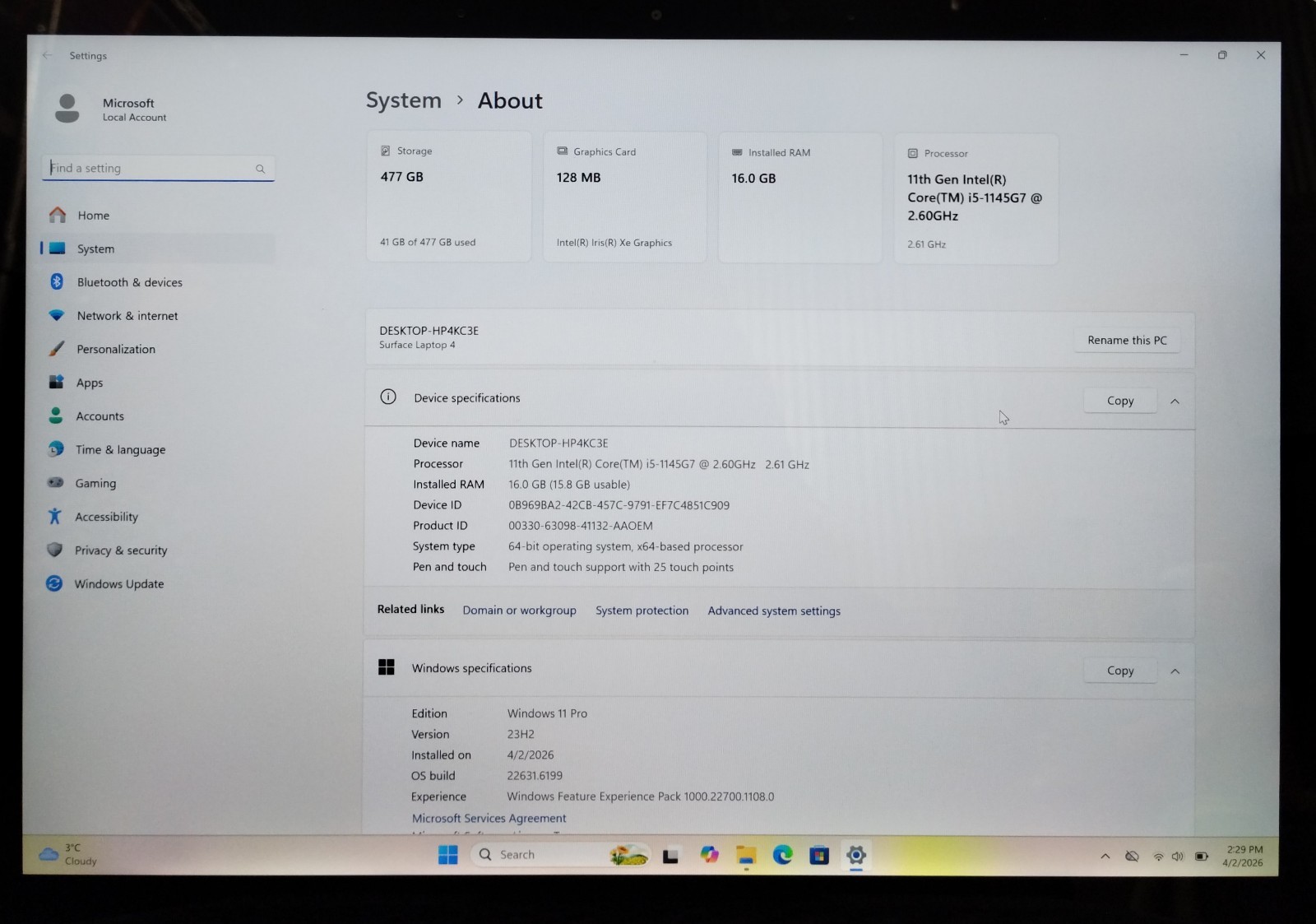The height and width of the screenshot is (924, 1316).
Task: Go to Gaming settings
Action: click(x=158, y=483)
